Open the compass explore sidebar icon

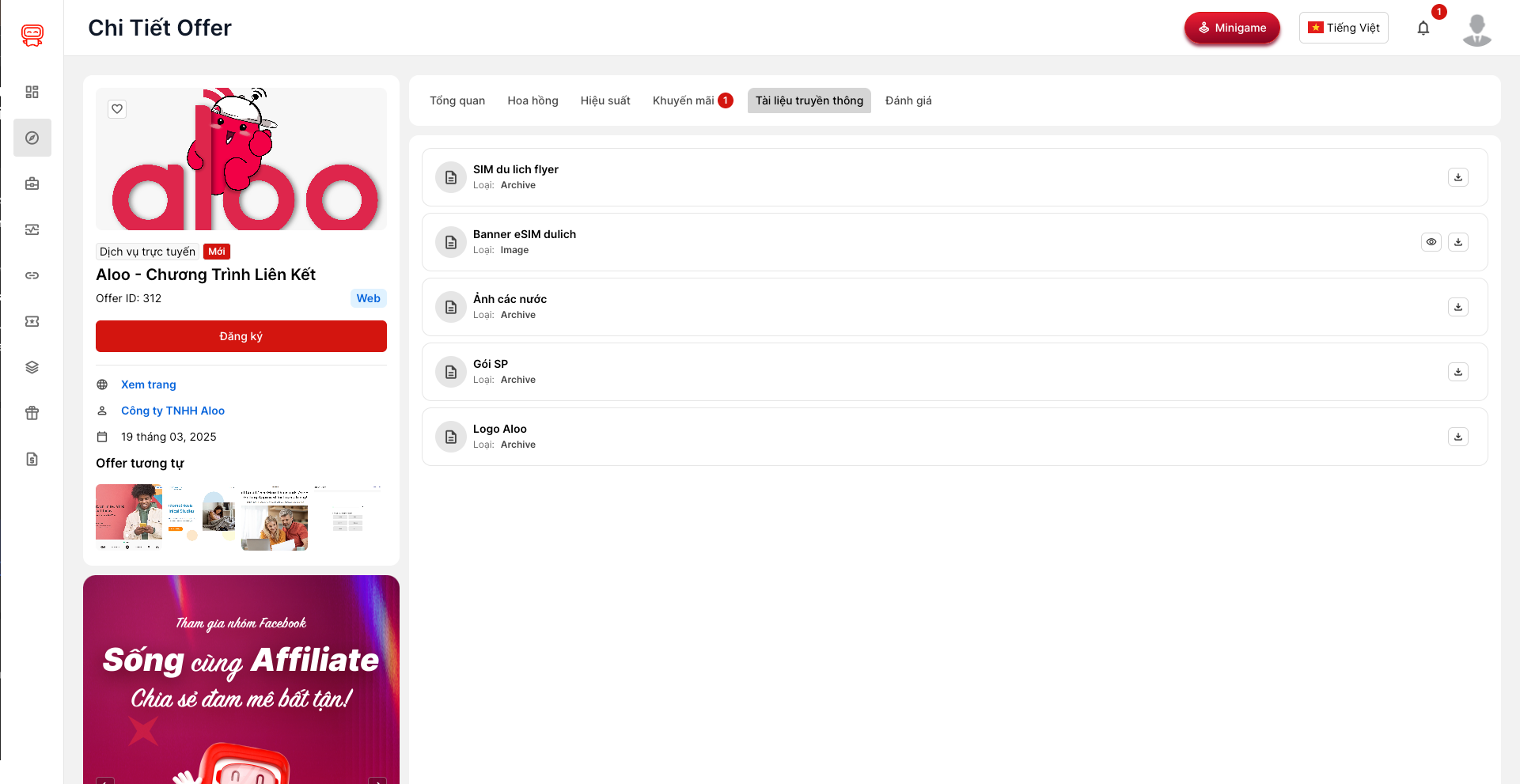tap(32, 138)
